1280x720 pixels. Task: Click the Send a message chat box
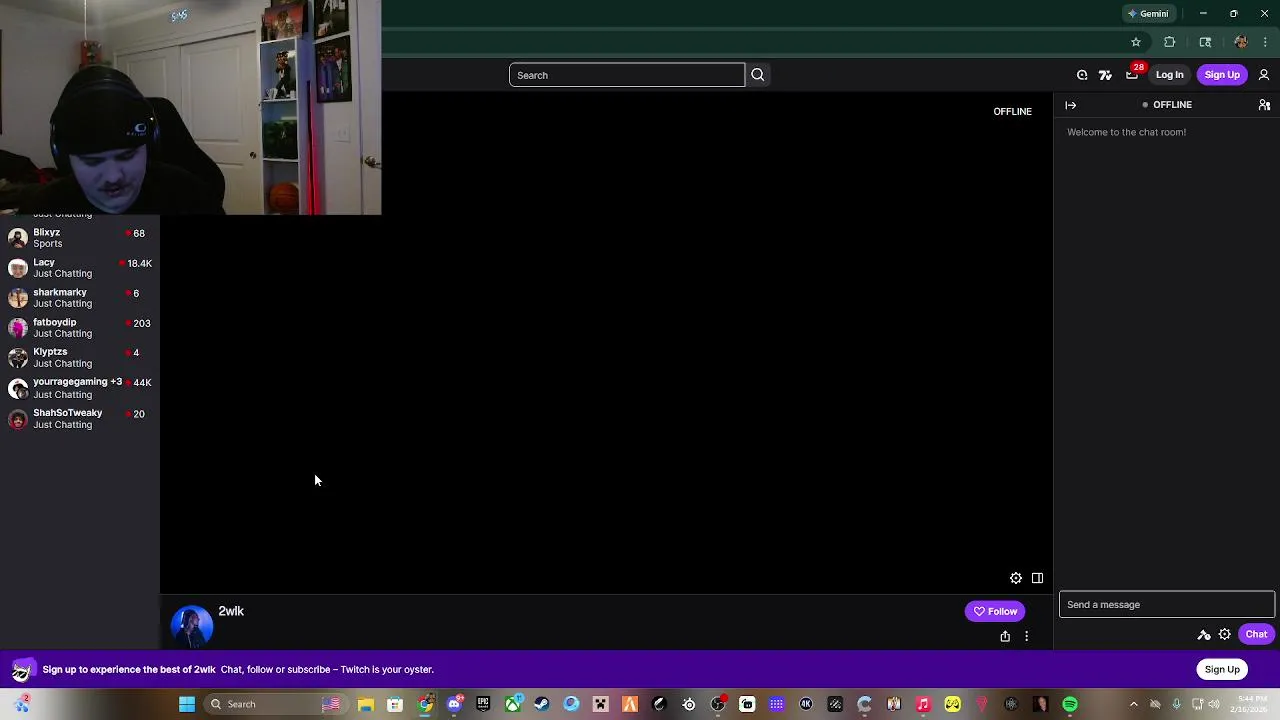pos(1167,604)
